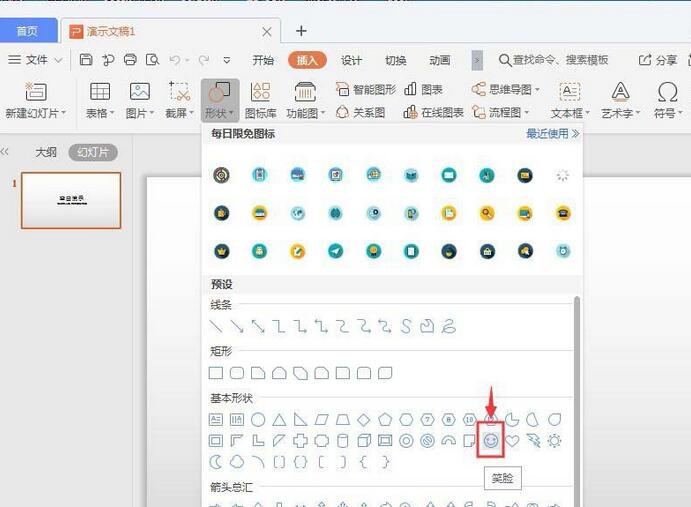Click the shapes panel vertical scrollbar
691x507 pixels.
[577, 399]
